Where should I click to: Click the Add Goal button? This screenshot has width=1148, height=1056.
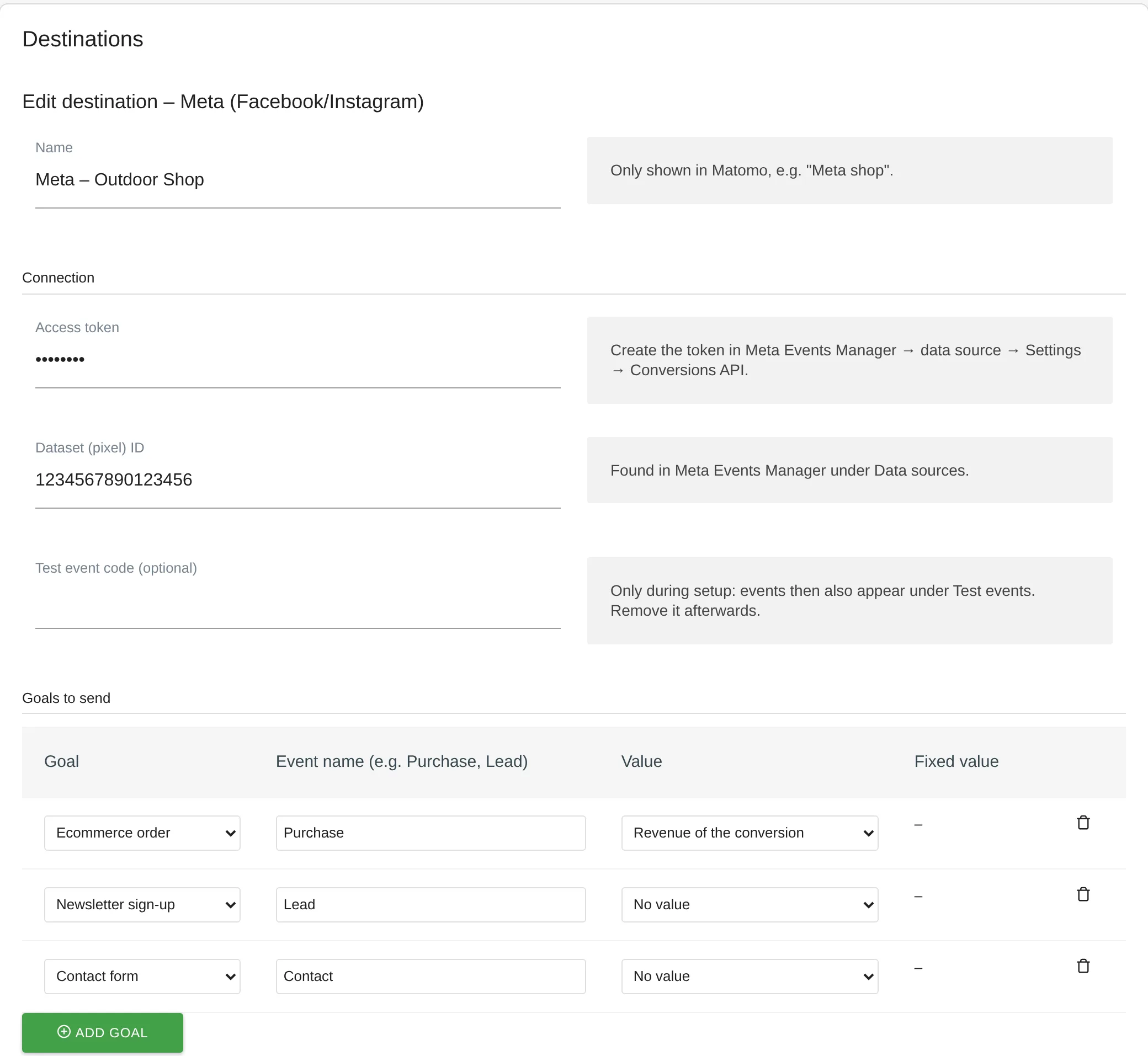102,1032
